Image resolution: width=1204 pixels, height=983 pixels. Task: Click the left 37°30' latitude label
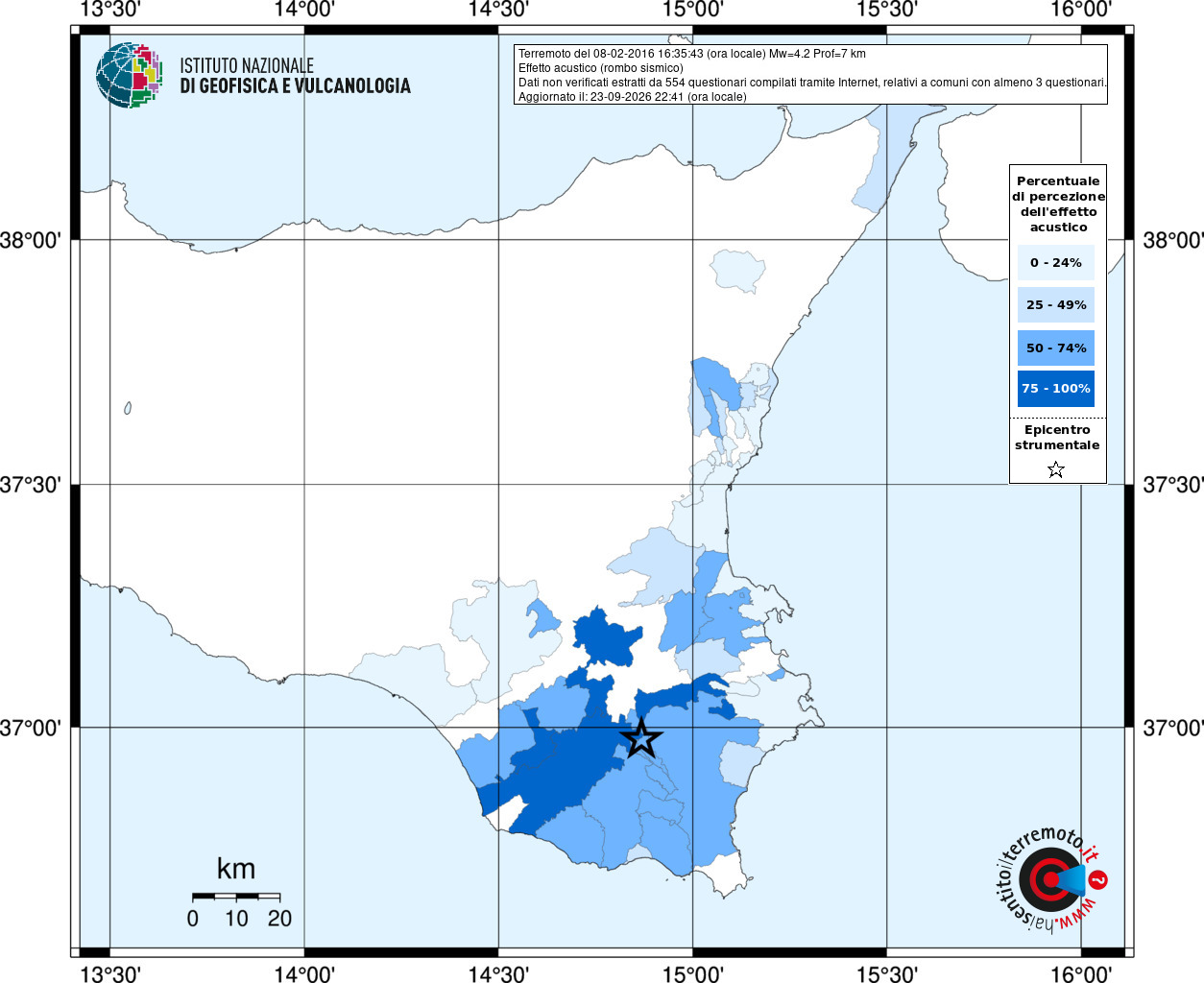pos(31,485)
